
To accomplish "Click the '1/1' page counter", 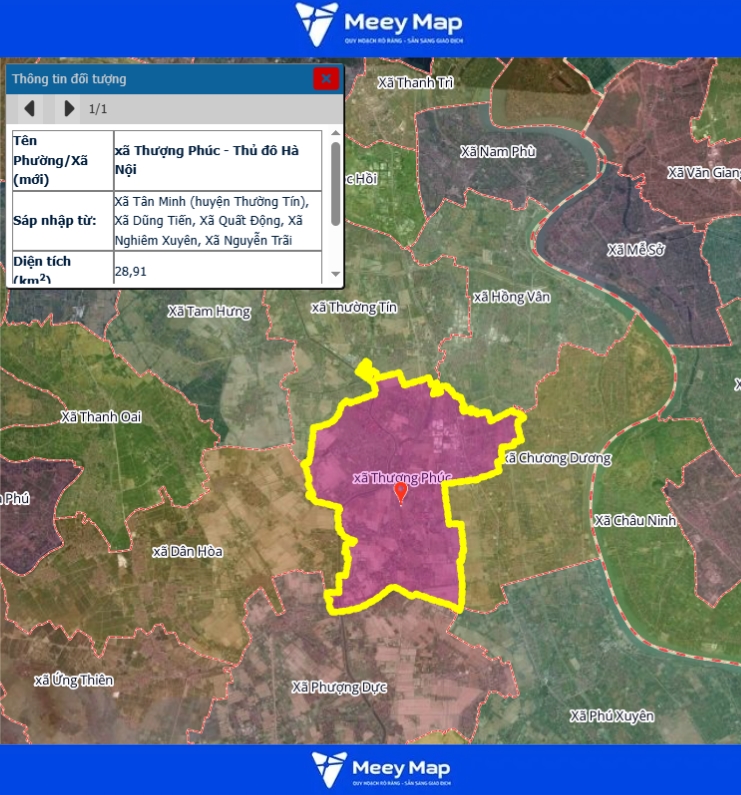I will [98, 109].
